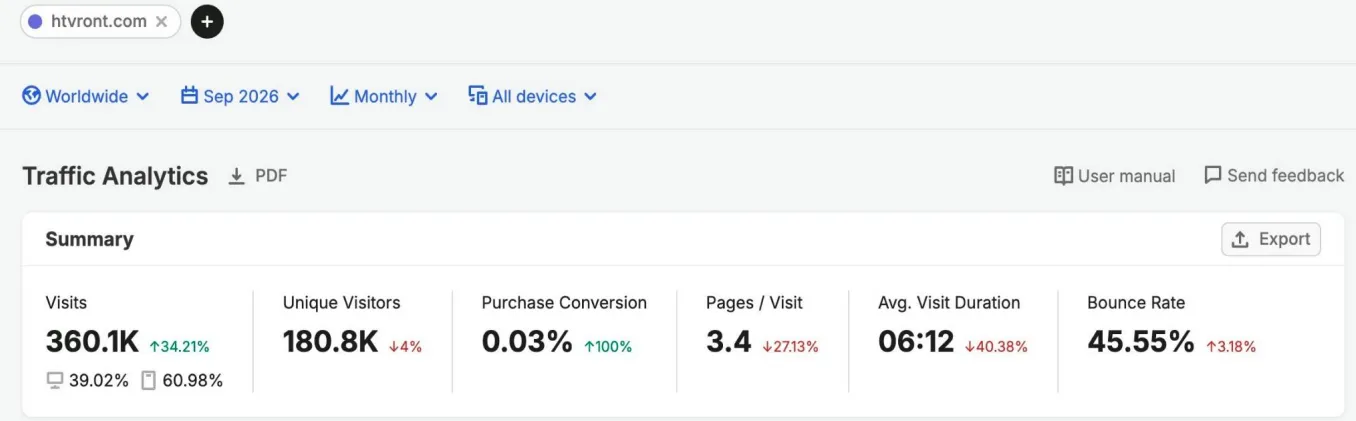
Task: Click the purple dot on the htvront.com chip
Action: click(35, 21)
